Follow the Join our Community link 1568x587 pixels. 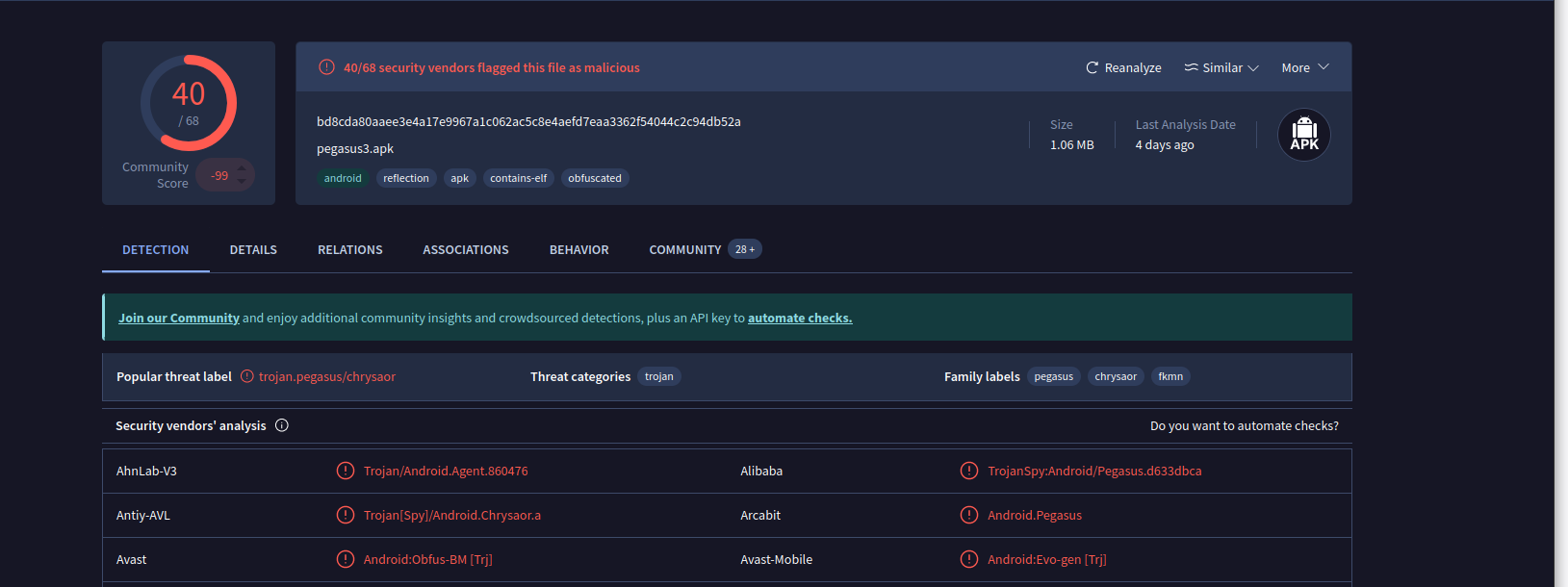[x=179, y=318]
